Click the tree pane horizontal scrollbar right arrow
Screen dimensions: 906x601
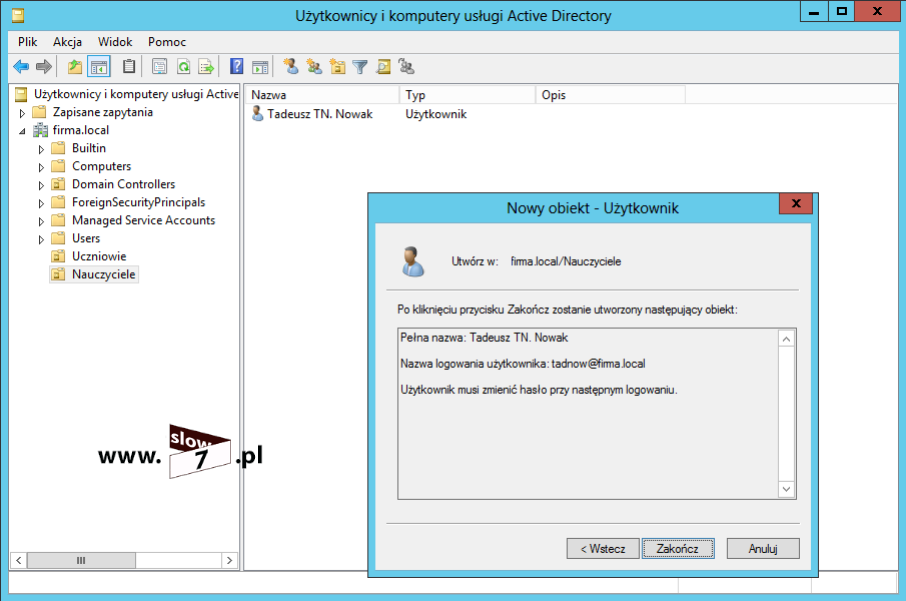pos(229,560)
